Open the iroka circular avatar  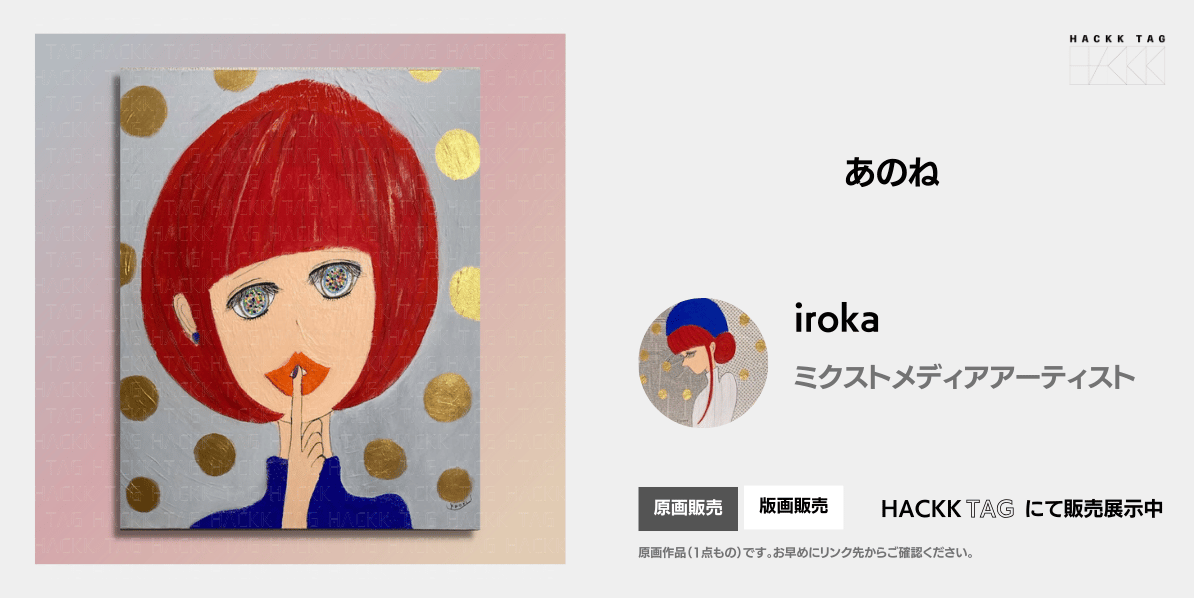click(703, 363)
